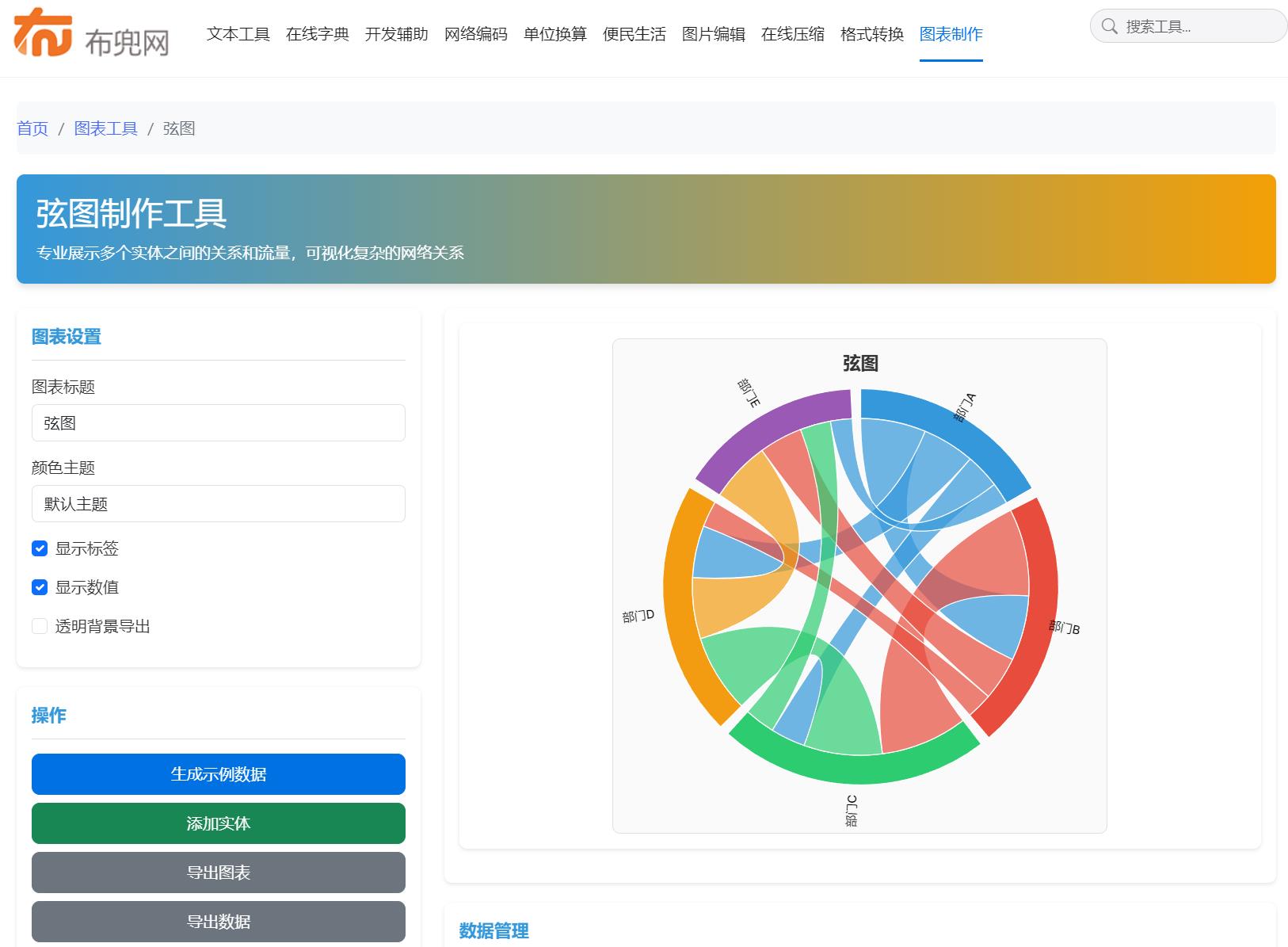Click the 导出数据 button
The width and height of the screenshot is (1288, 947).
[217, 922]
